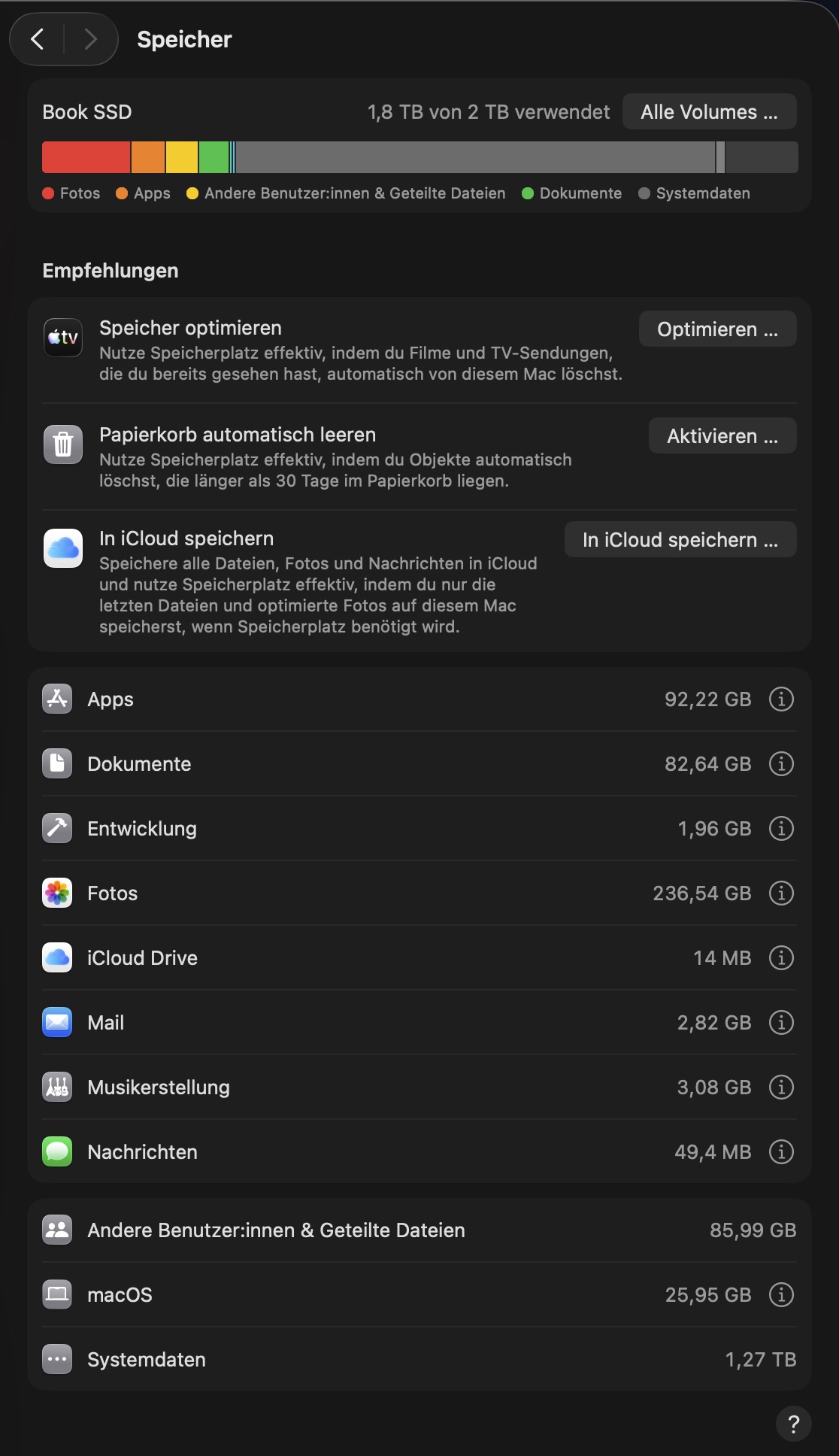Open info for Apps storage
This screenshot has height=1456, width=839.
click(781, 699)
